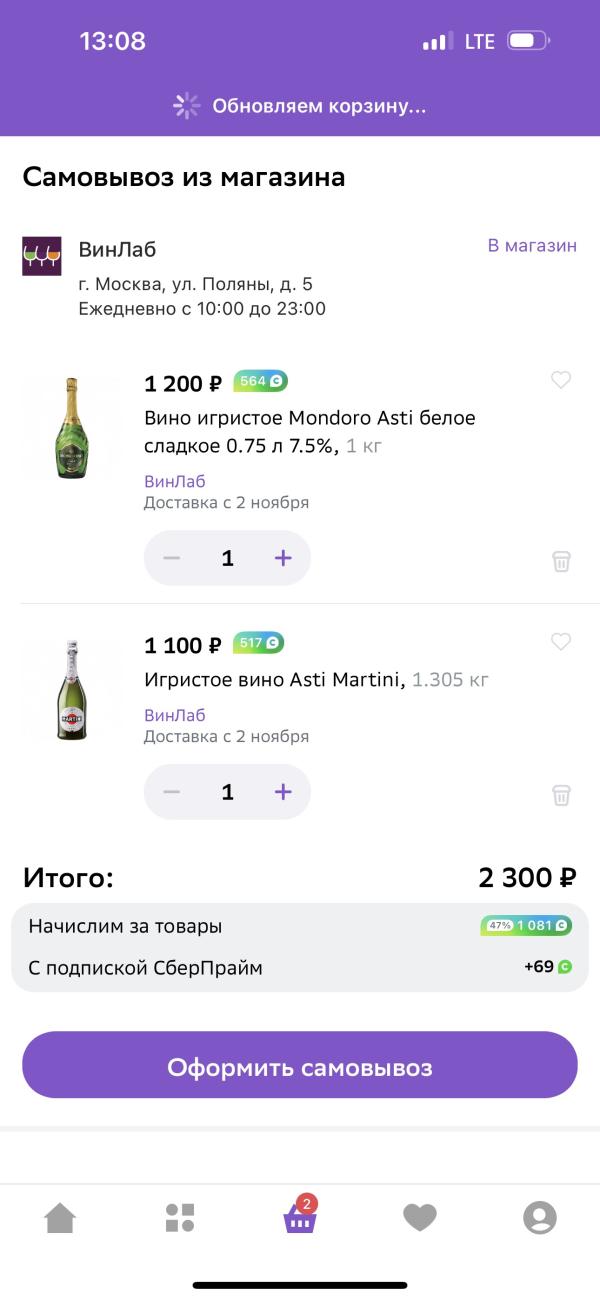The height and width of the screenshot is (1300, 600).
Task: Open the profile tab
Action: click(x=540, y=1217)
